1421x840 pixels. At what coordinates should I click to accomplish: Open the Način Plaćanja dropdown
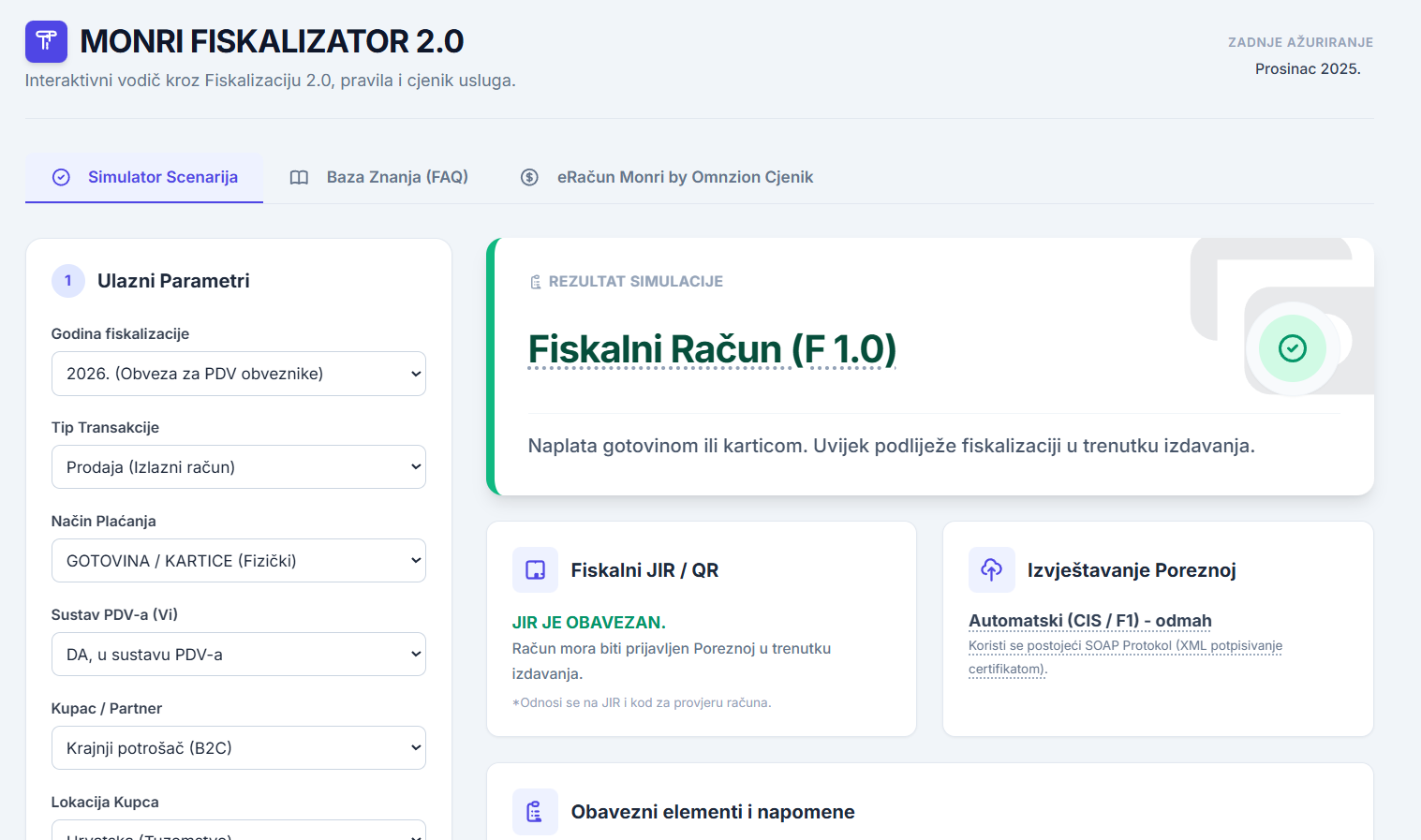(238, 560)
